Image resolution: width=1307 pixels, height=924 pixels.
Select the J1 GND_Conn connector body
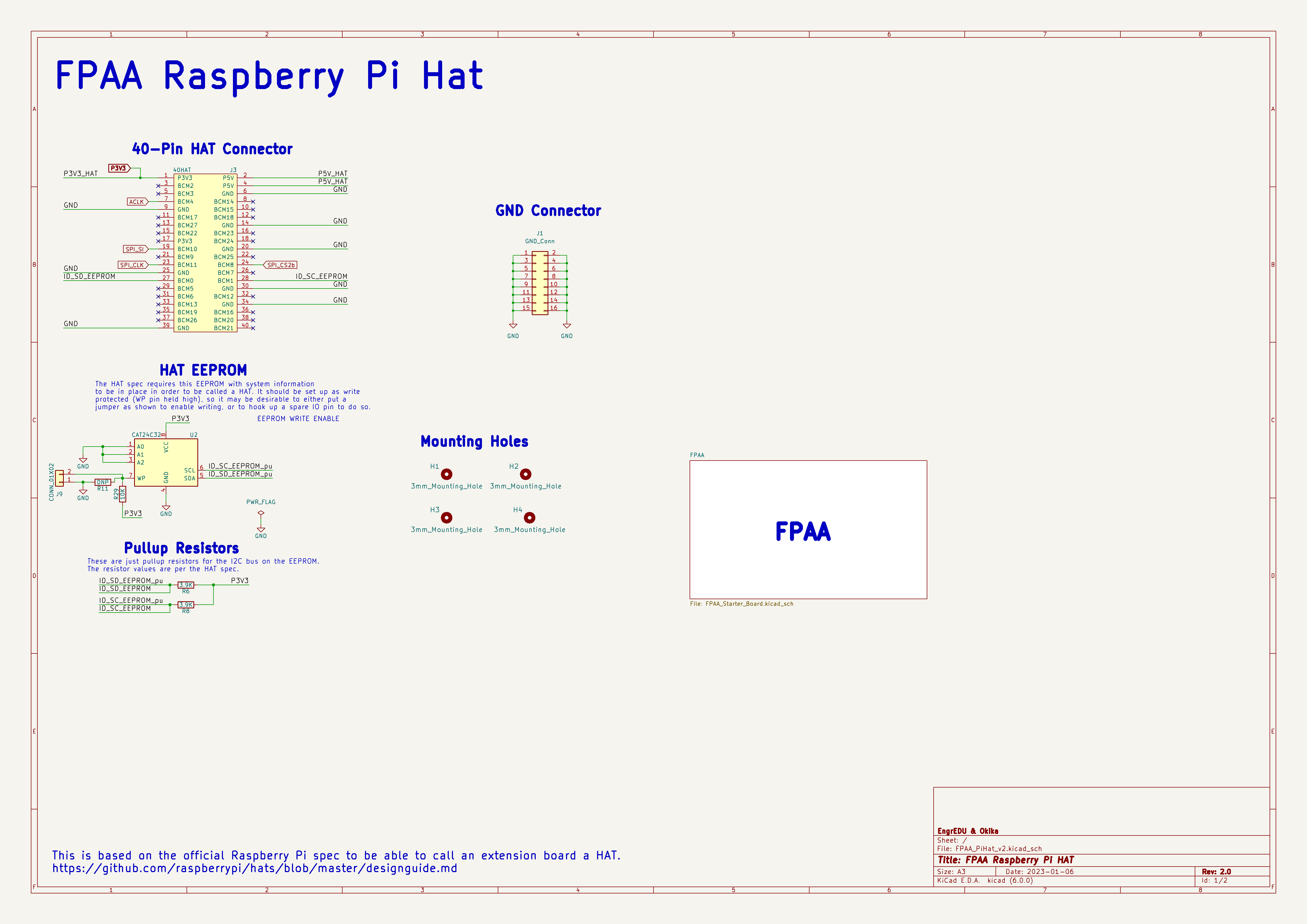(x=540, y=282)
